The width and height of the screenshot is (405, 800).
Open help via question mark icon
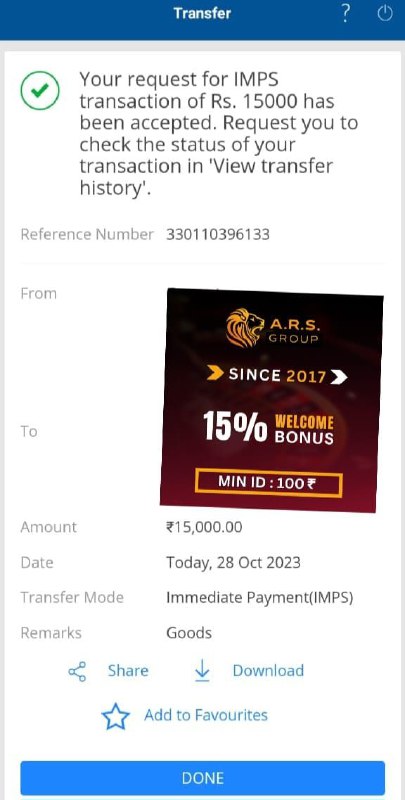345,13
